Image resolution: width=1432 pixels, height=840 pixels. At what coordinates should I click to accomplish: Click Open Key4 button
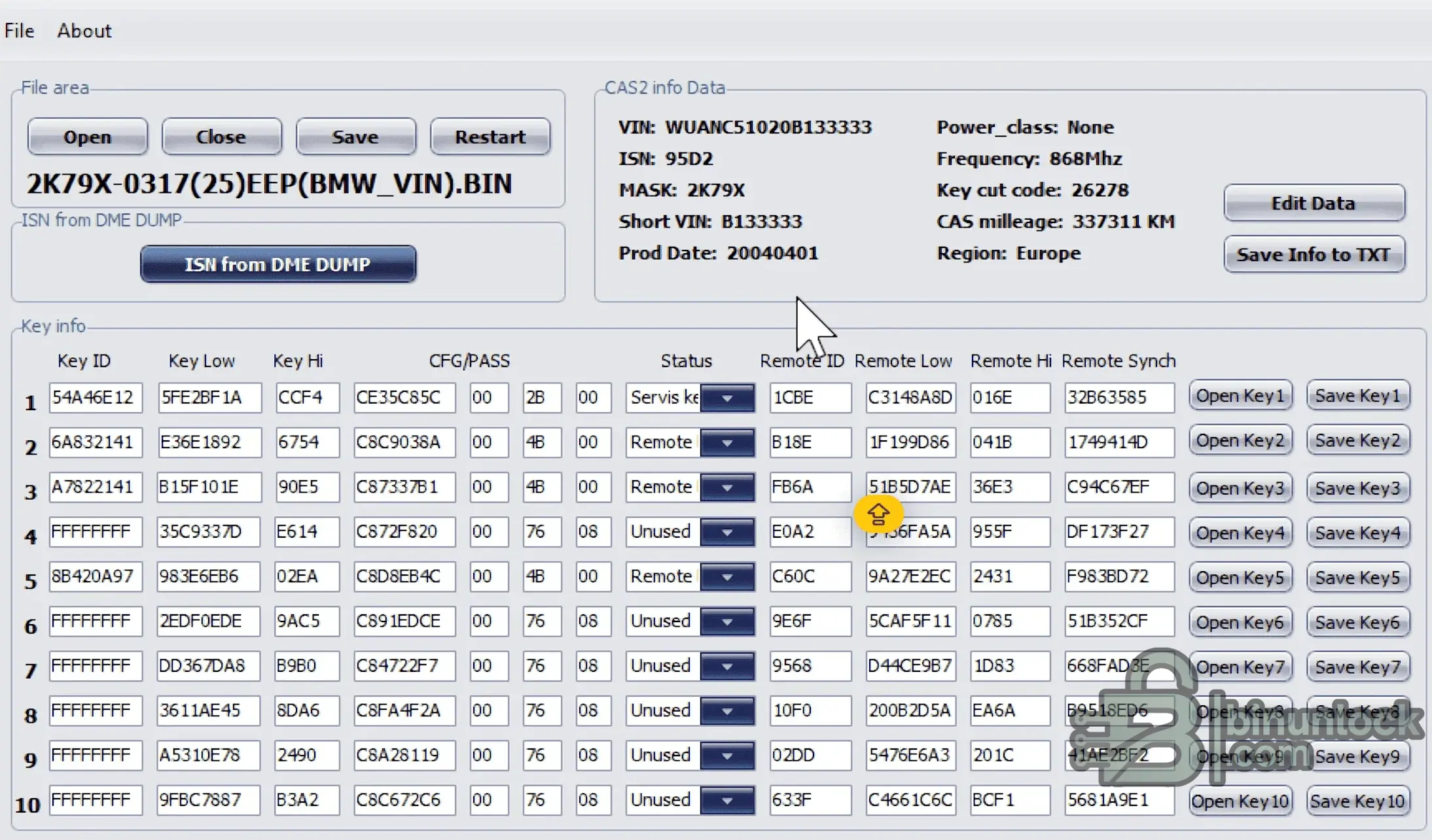(1240, 533)
